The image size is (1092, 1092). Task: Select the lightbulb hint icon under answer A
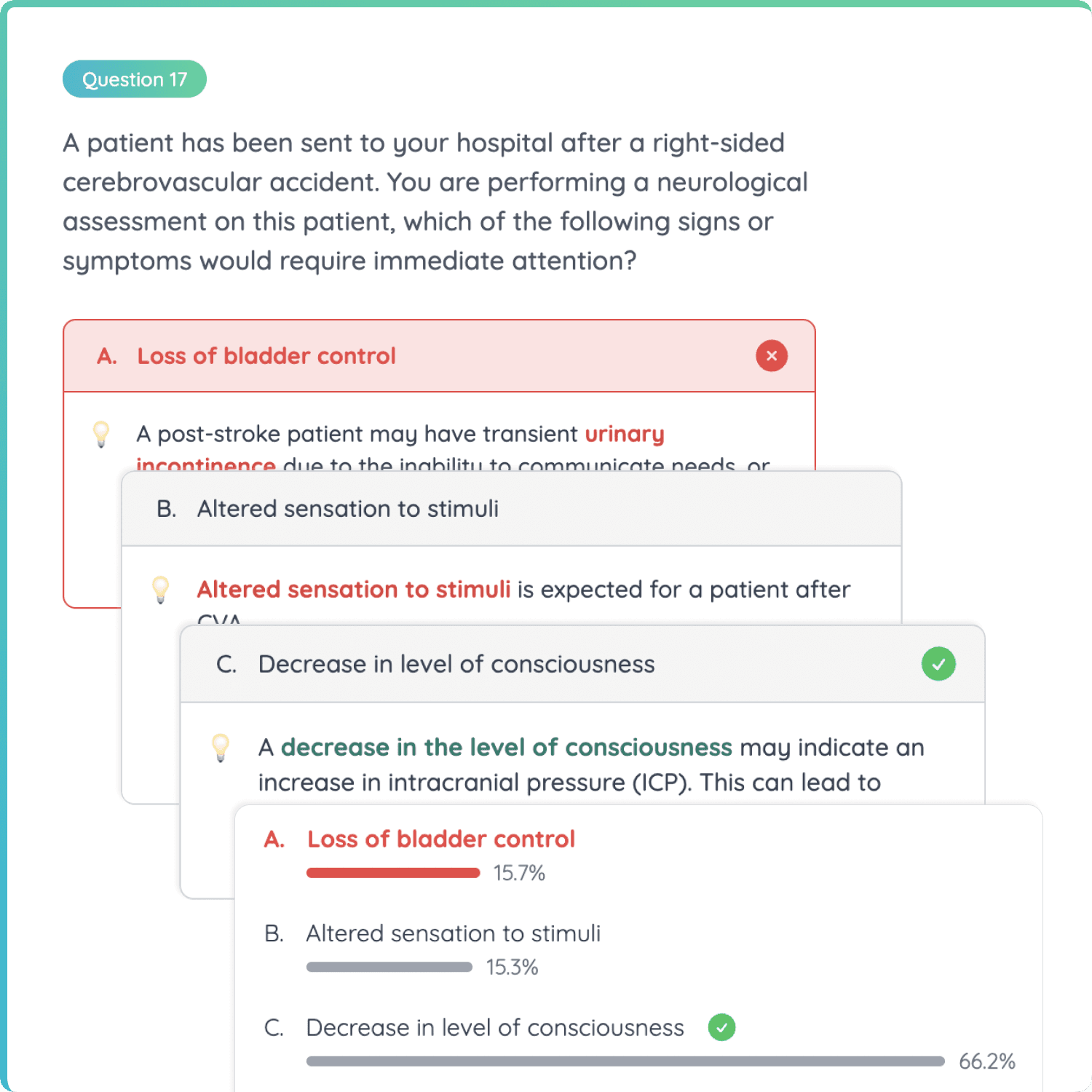(x=101, y=435)
